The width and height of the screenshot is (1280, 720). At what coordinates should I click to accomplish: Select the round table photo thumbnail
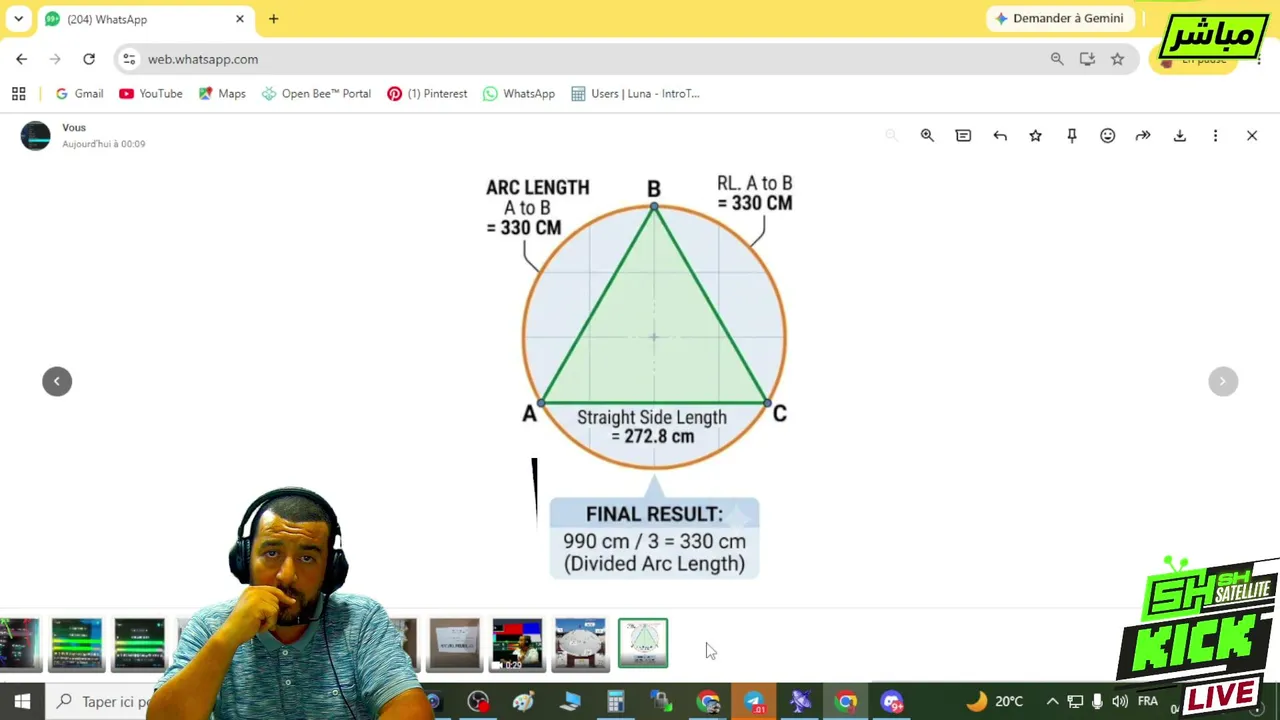[580, 644]
